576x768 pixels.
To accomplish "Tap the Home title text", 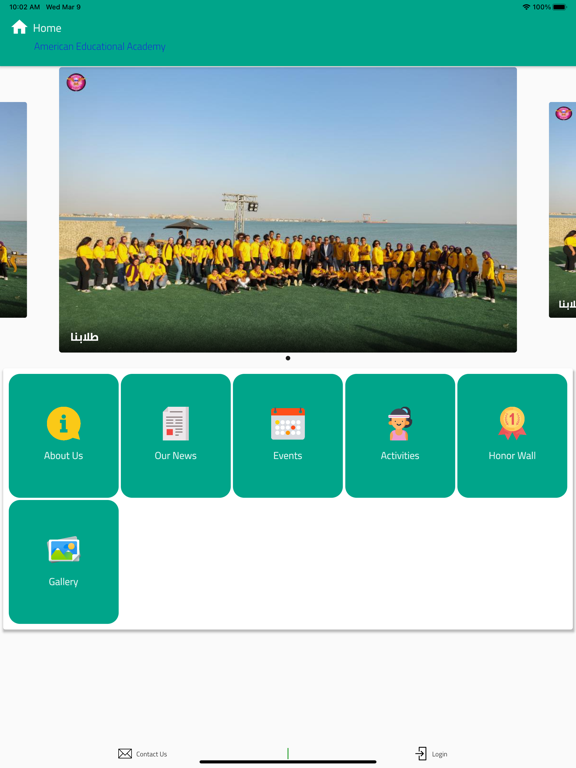I will tap(47, 28).
